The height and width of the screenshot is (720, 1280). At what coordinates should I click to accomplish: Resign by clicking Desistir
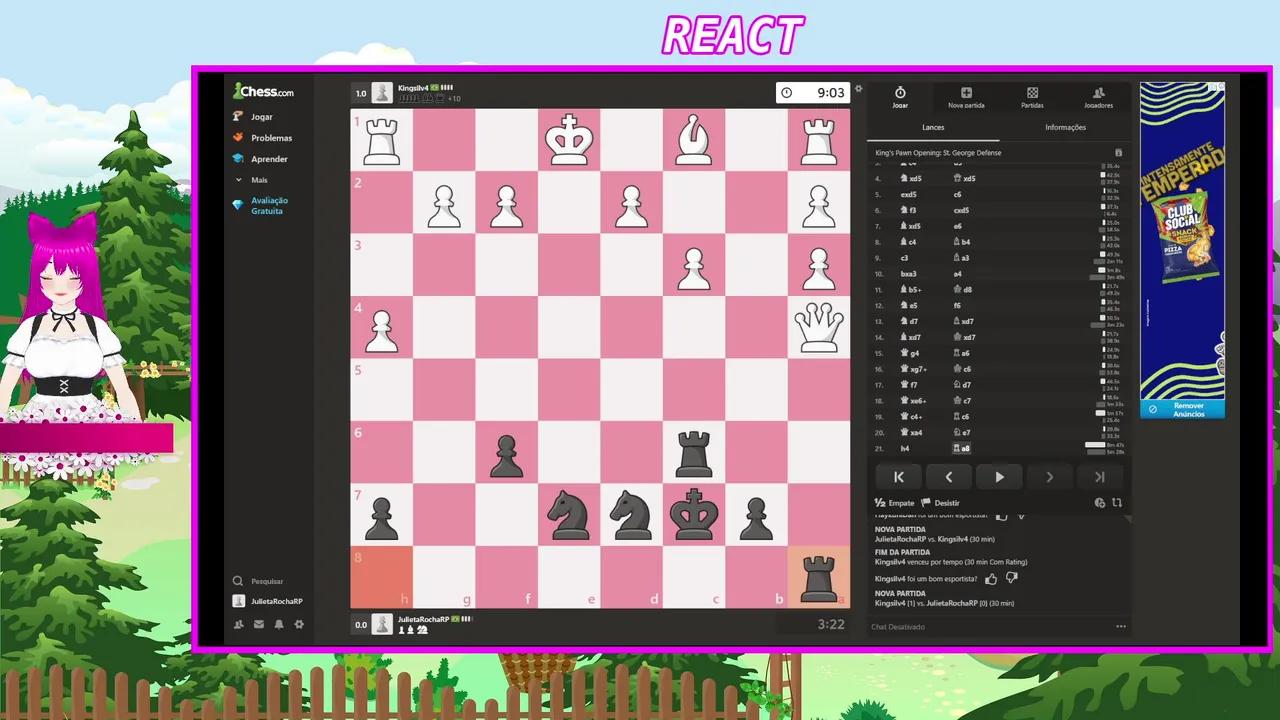(946, 503)
